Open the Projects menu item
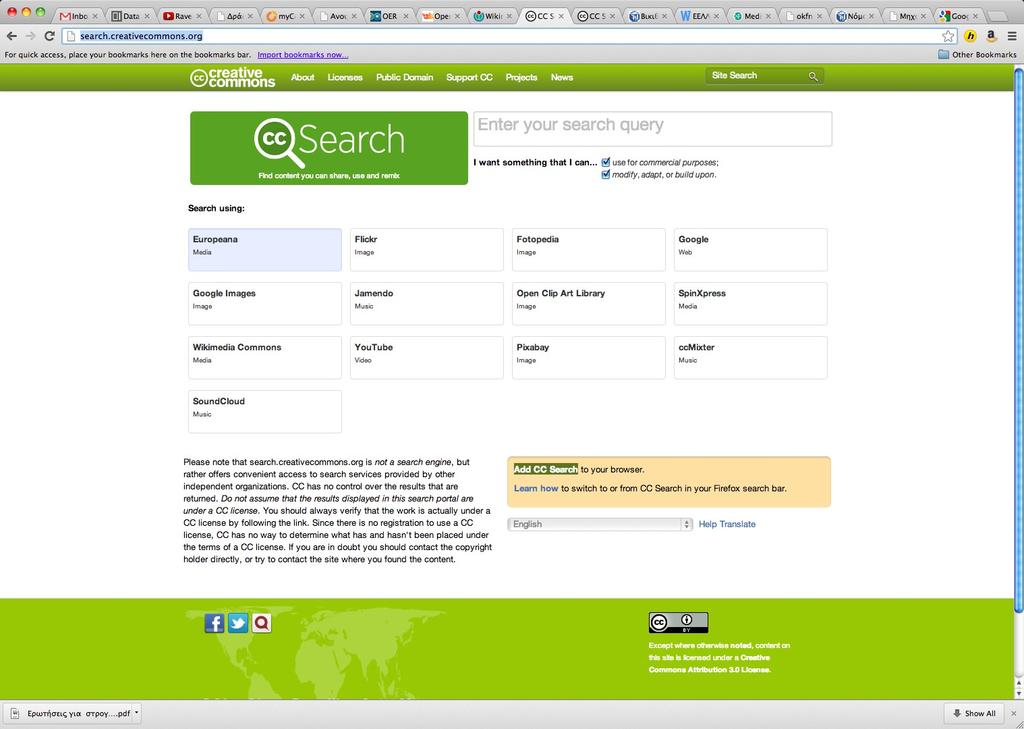Screen dimensions: 1024x729 [x=521, y=77]
